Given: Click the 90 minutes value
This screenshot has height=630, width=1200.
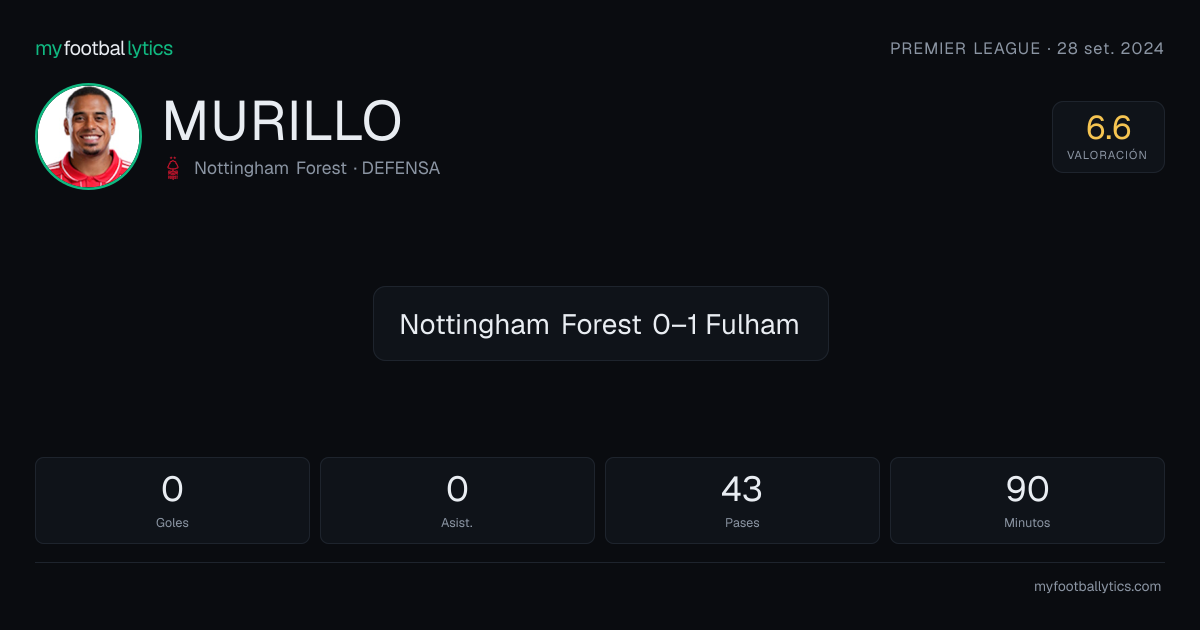Looking at the screenshot, I should coord(1027,489).
